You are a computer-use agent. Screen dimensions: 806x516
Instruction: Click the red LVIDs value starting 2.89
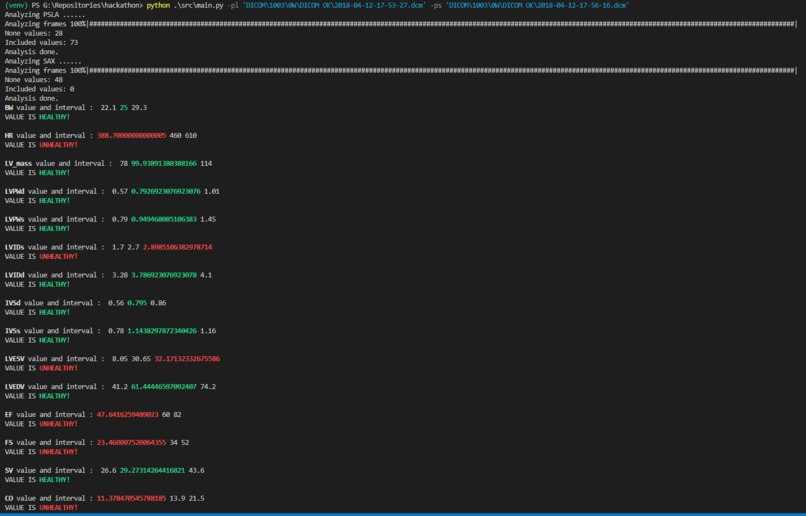point(177,247)
